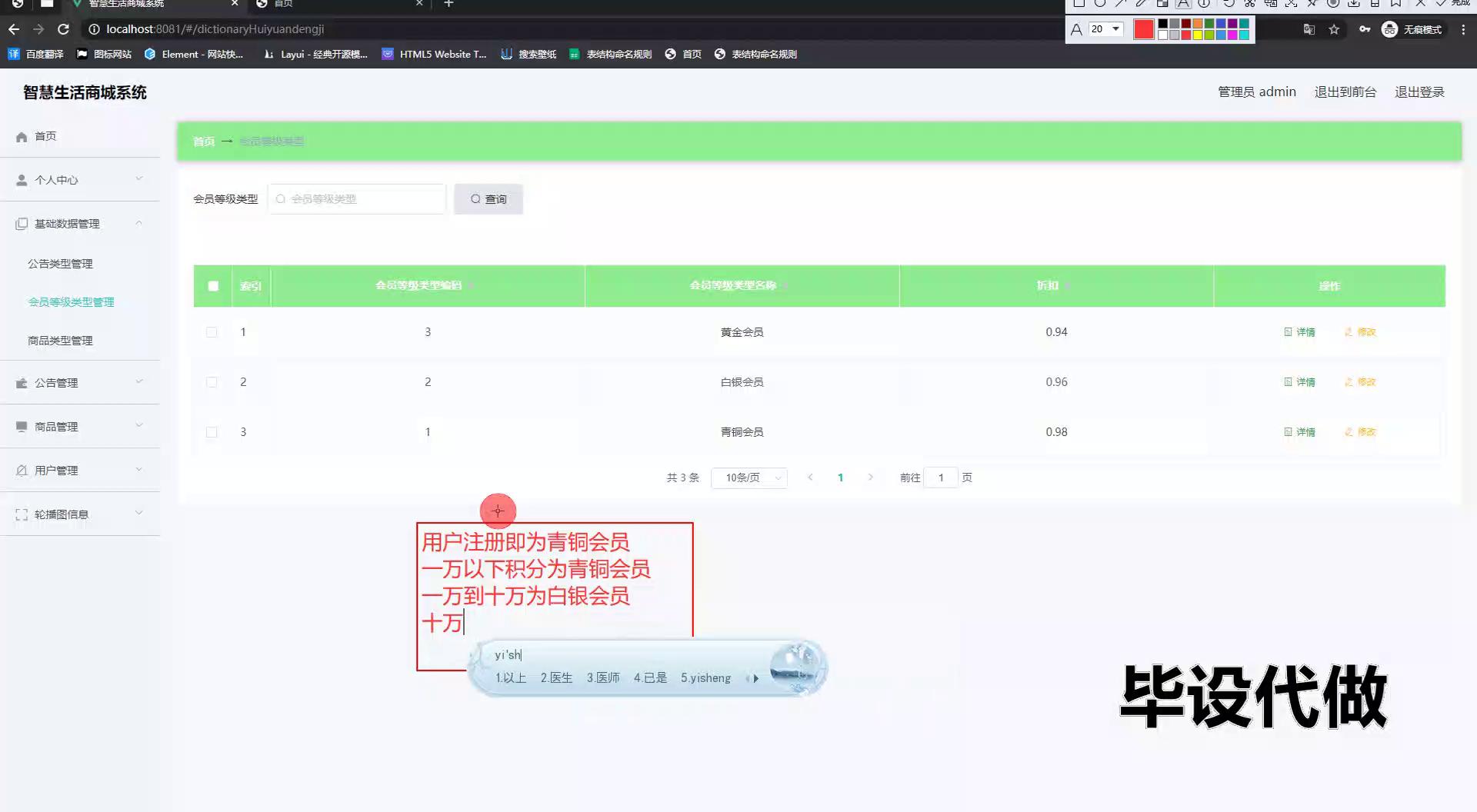Click the 查询 search button

(488, 199)
